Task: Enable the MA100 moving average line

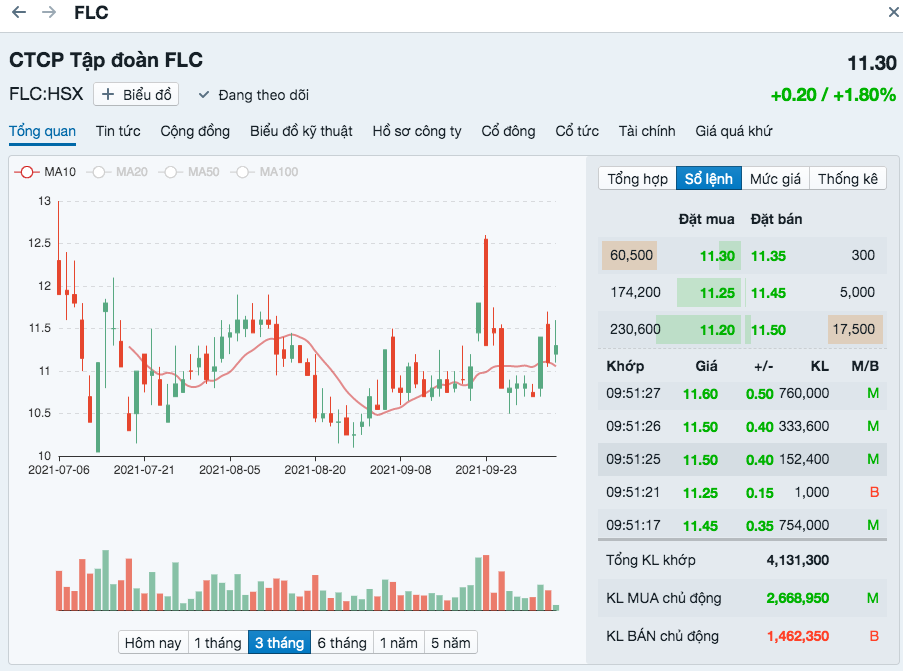Action: (x=264, y=172)
